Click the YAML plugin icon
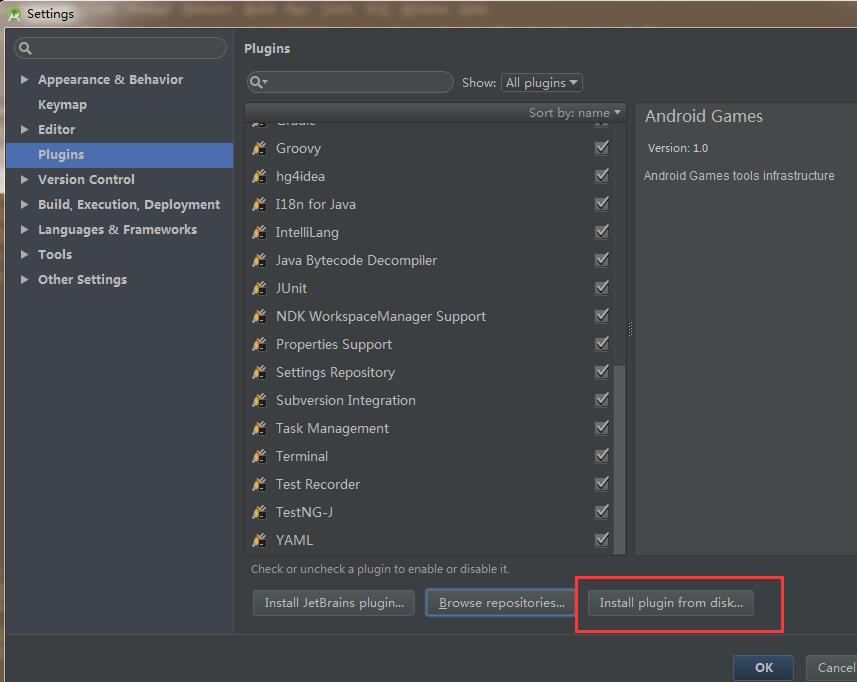 (x=260, y=540)
